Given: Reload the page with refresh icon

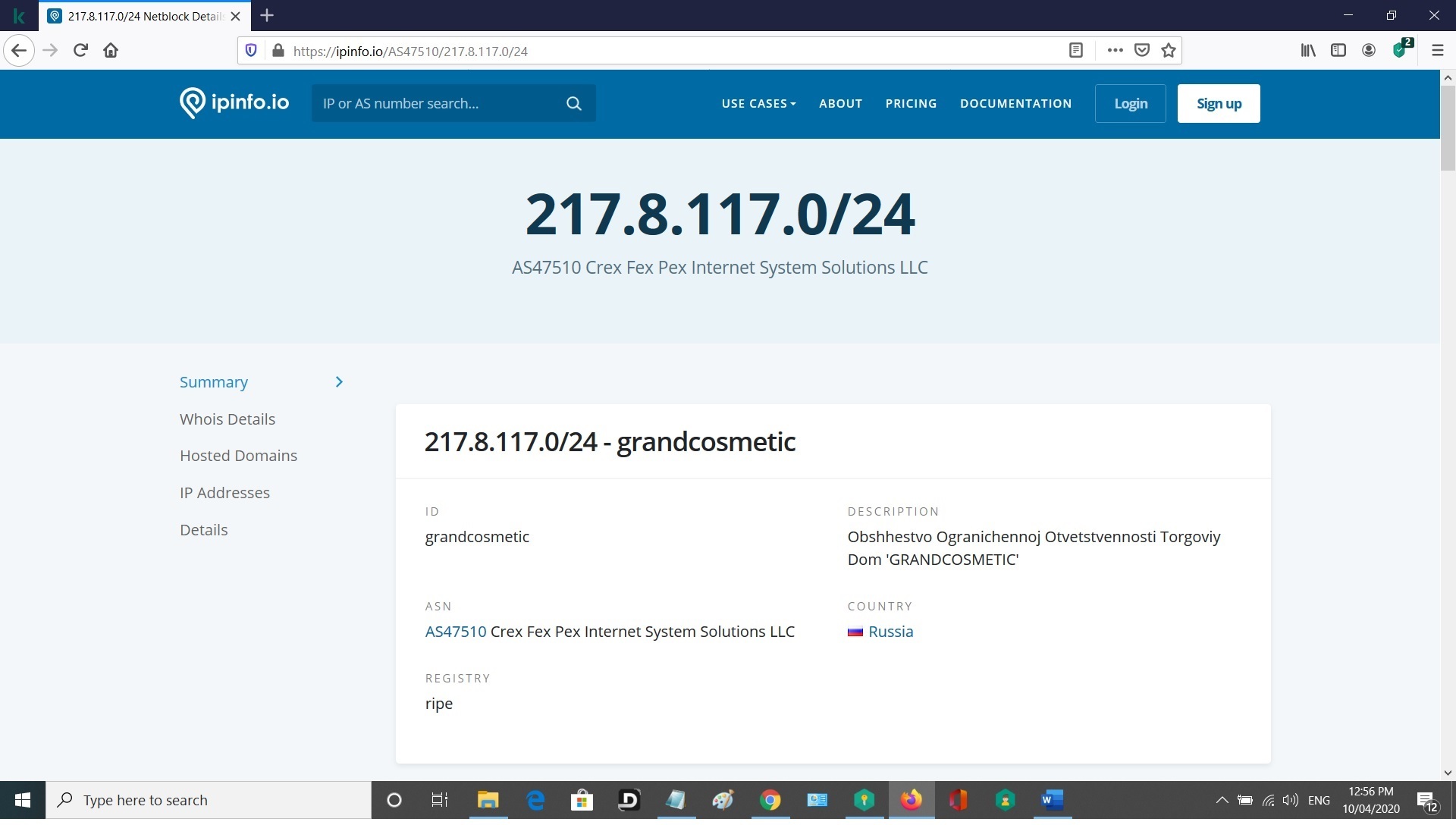Looking at the screenshot, I should 80,51.
